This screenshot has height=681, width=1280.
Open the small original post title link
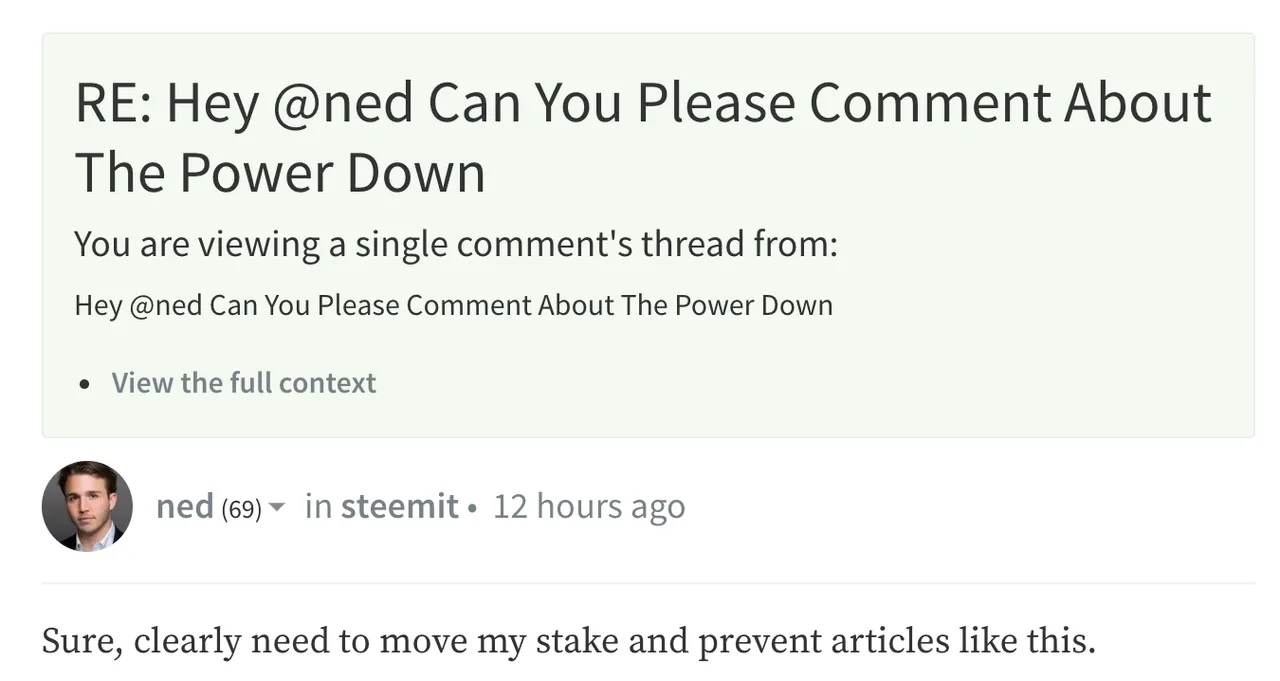click(x=453, y=305)
